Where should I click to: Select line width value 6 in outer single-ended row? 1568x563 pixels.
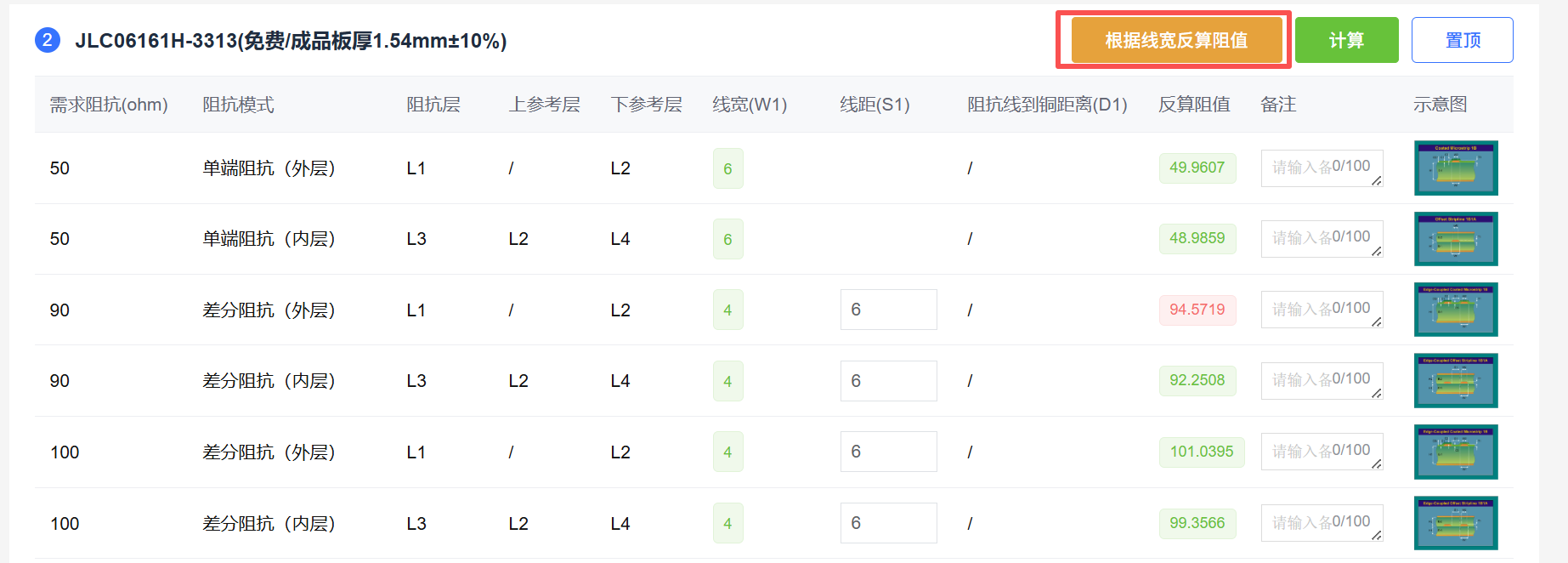click(x=727, y=168)
